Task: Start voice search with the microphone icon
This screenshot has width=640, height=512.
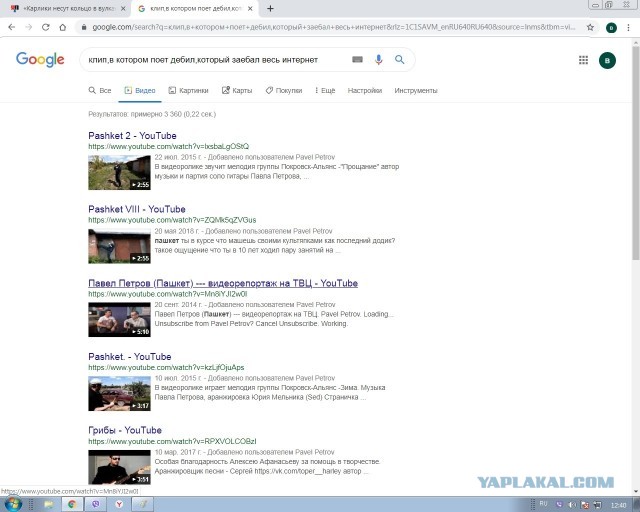Action: 379,60
